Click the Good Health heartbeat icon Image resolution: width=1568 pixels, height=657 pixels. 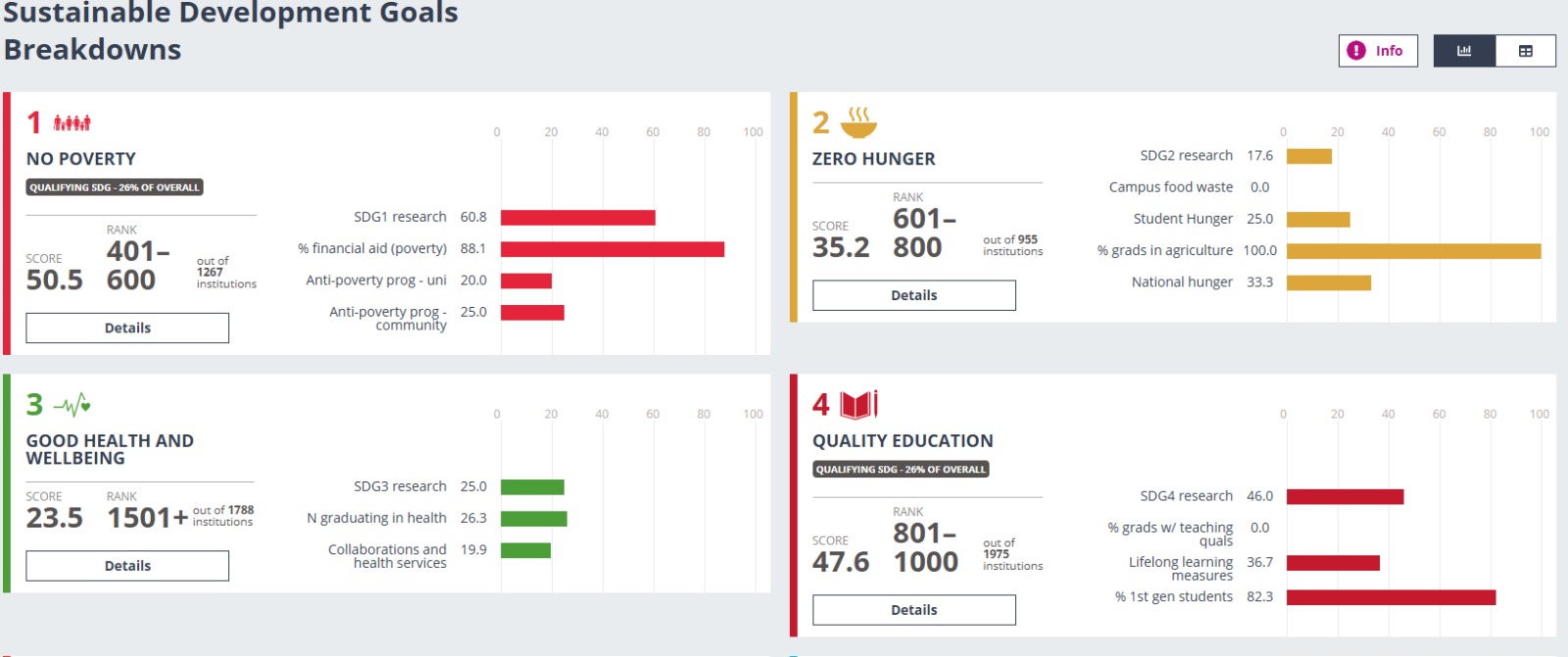click(x=72, y=404)
